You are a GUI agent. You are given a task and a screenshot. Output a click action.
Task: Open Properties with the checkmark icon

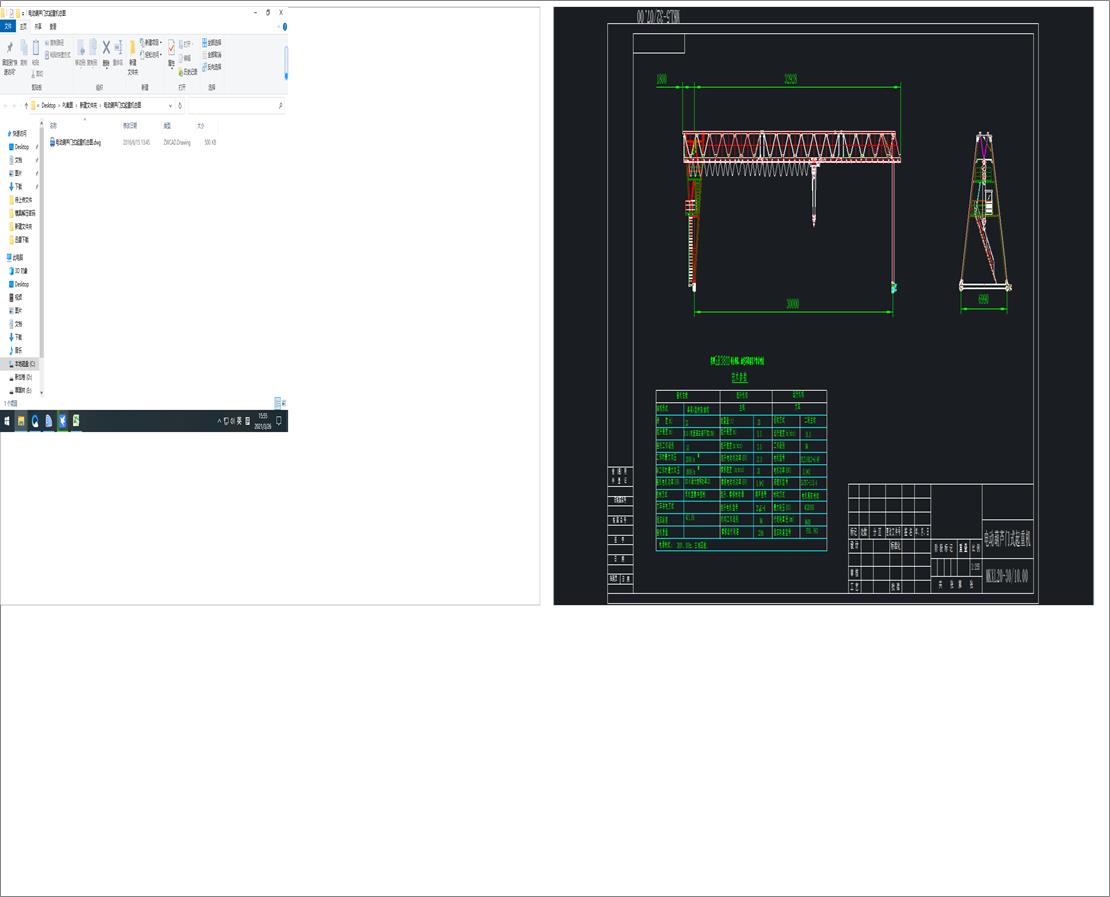(171, 48)
